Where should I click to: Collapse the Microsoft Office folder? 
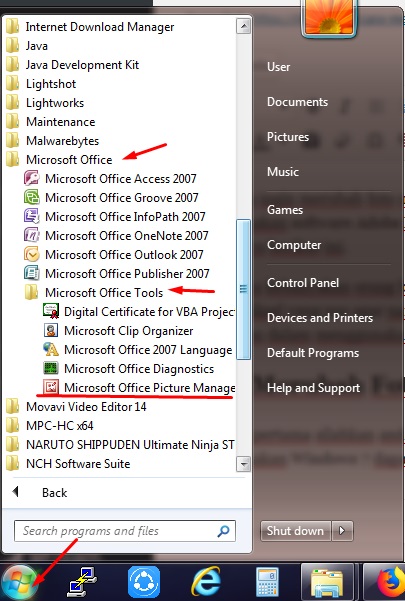coord(69,160)
